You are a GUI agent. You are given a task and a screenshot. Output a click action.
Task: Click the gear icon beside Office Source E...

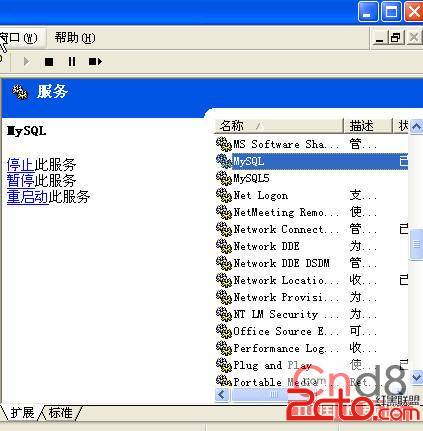[224, 331]
